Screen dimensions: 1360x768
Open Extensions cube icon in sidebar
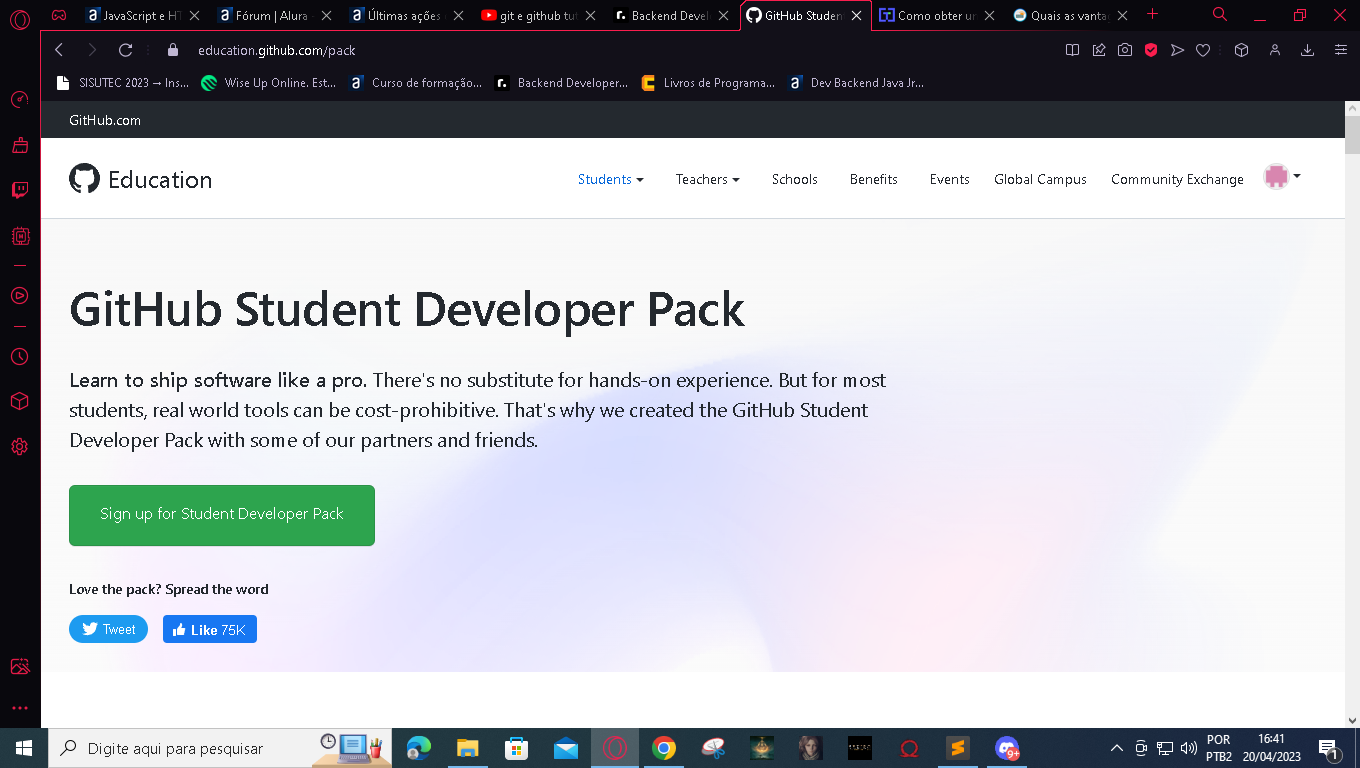pos(19,401)
